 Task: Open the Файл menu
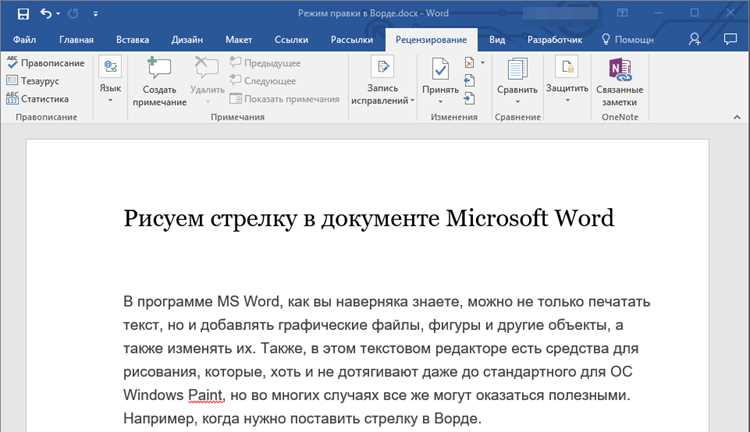point(24,40)
